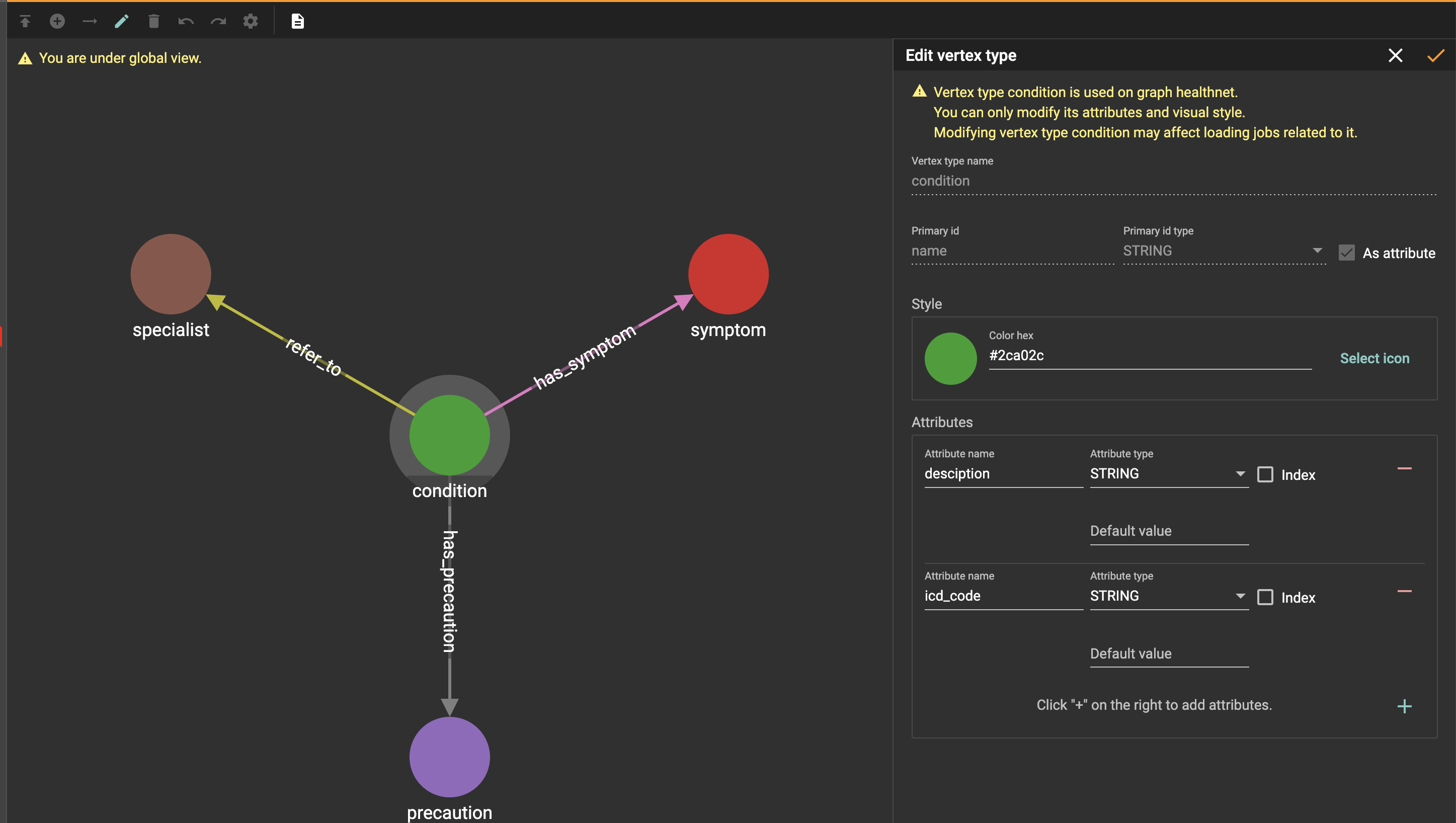Enable Index for desciption attribute
The width and height of the screenshot is (1456, 823).
pyautogui.click(x=1265, y=475)
